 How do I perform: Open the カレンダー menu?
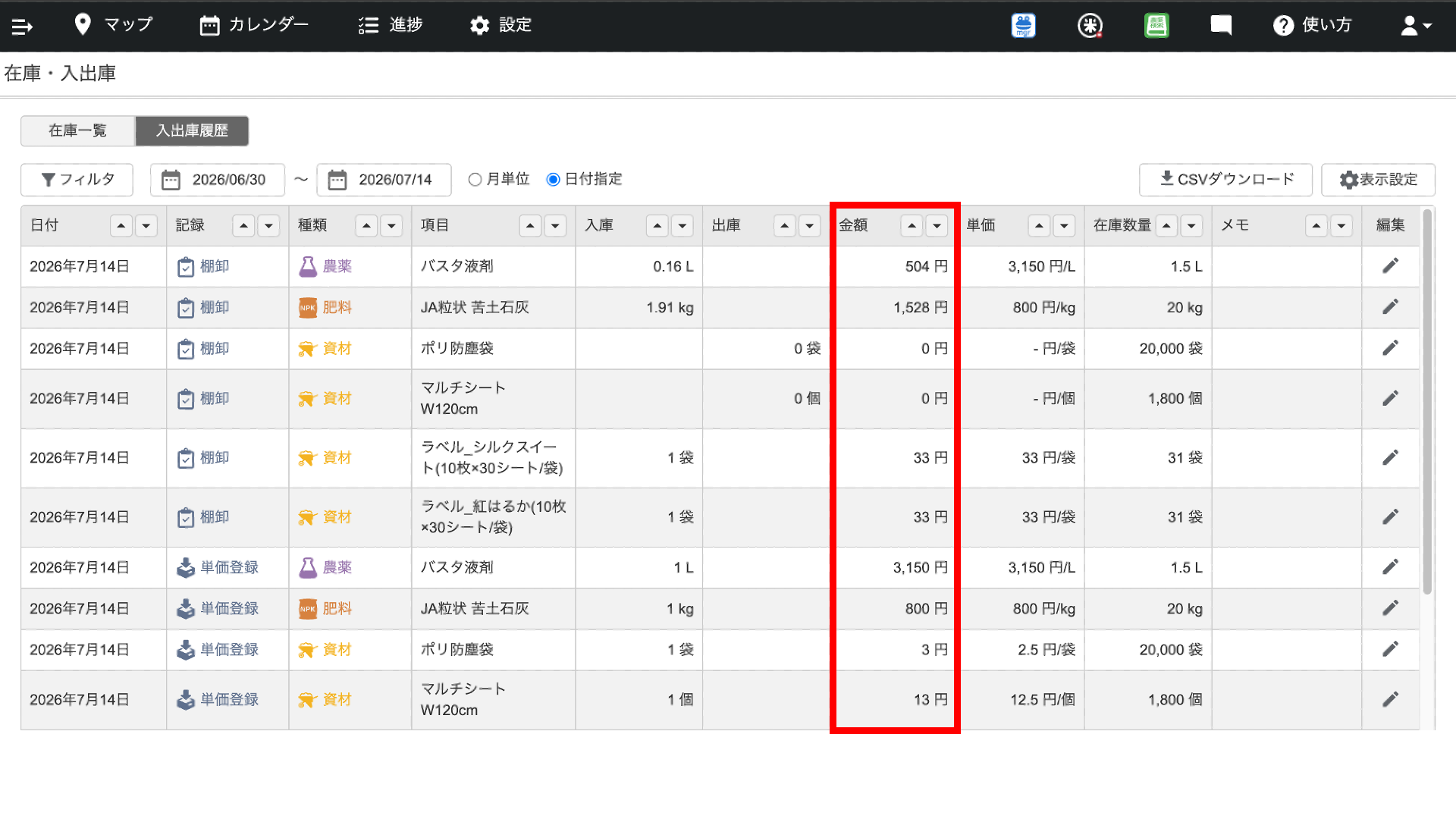click(254, 25)
